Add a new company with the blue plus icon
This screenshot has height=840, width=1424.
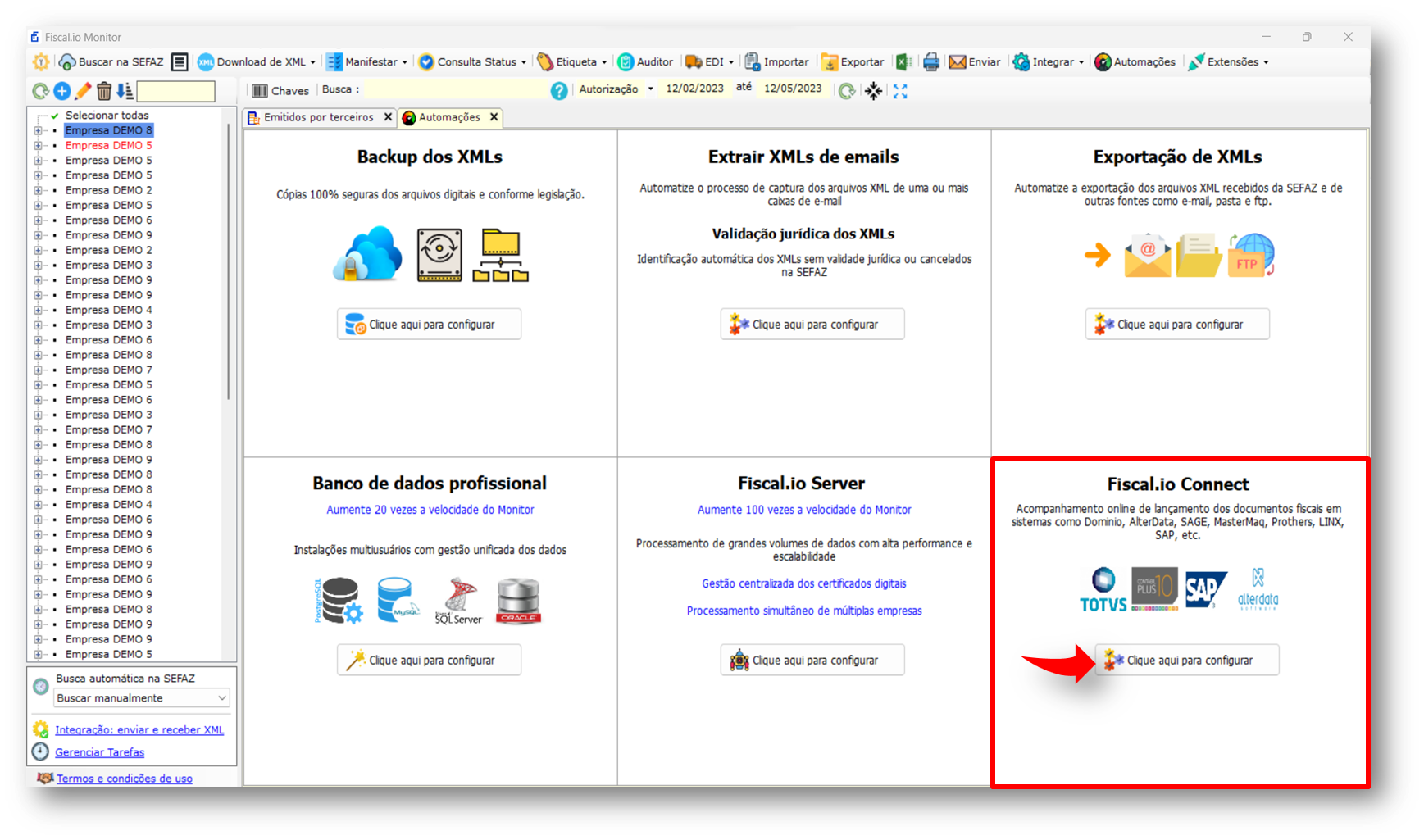(x=61, y=91)
